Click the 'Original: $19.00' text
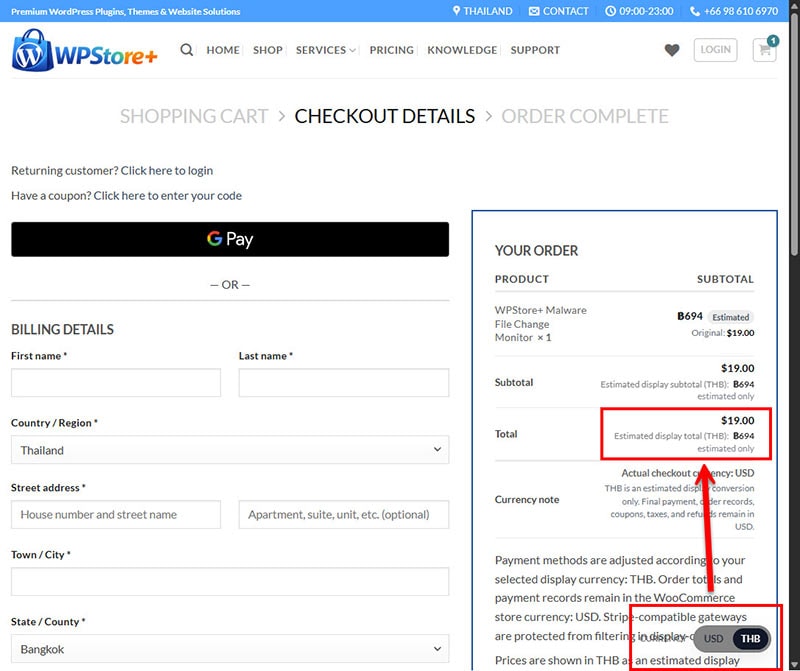The height and width of the screenshot is (671, 800). [722, 333]
